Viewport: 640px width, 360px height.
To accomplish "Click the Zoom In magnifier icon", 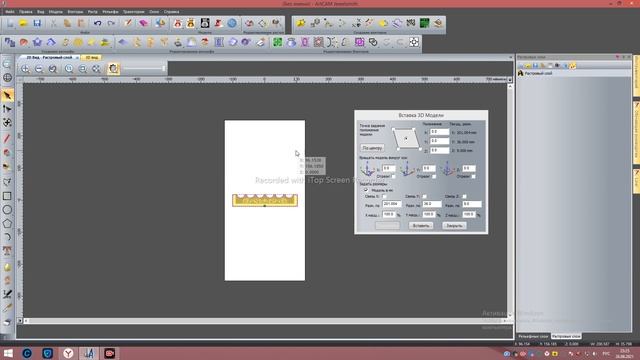I will 25,69.
